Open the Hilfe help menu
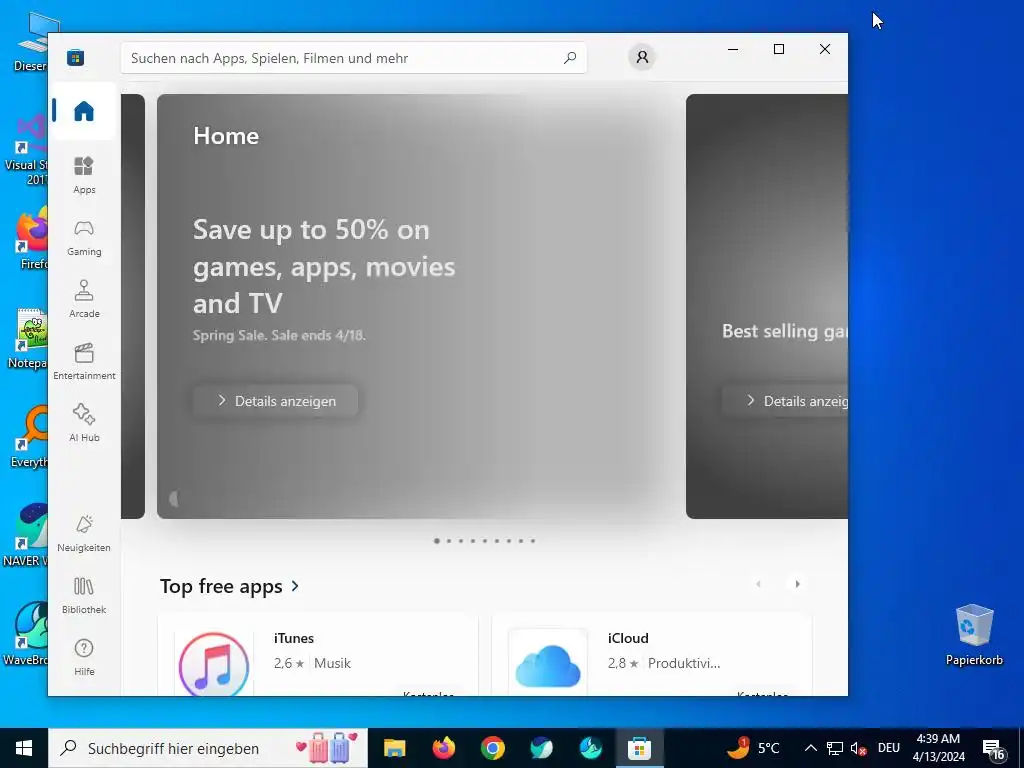1024x768 pixels. coord(84,658)
